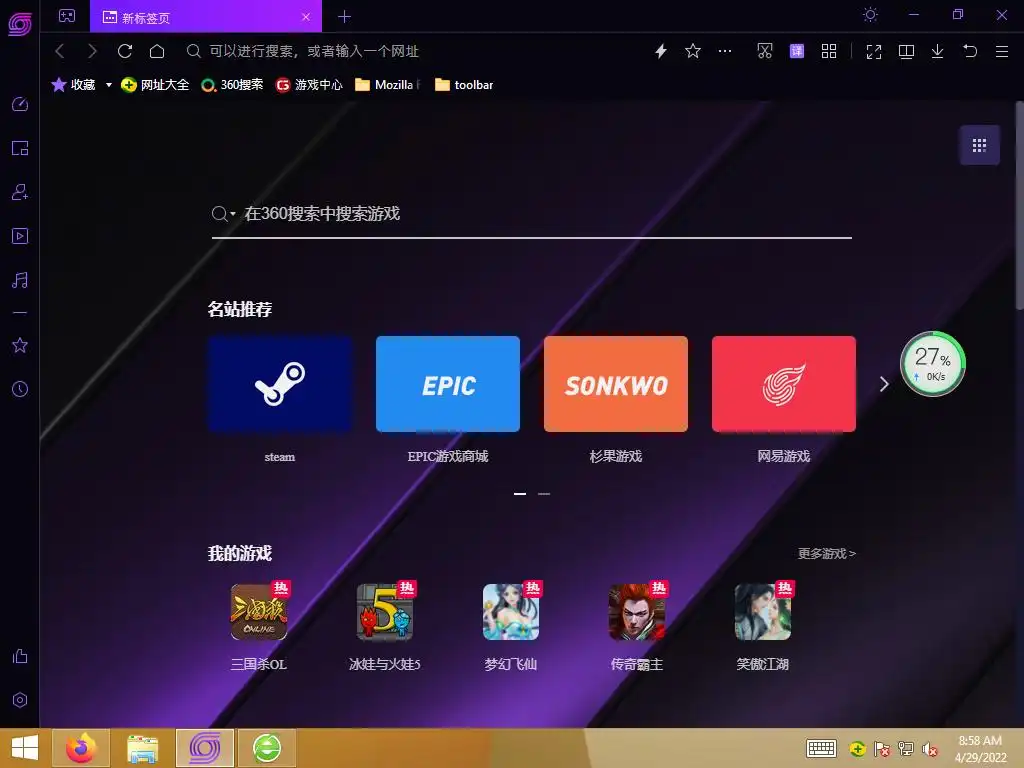
Task: Click the 27% speed accelerator ball
Action: pos(933,364)
